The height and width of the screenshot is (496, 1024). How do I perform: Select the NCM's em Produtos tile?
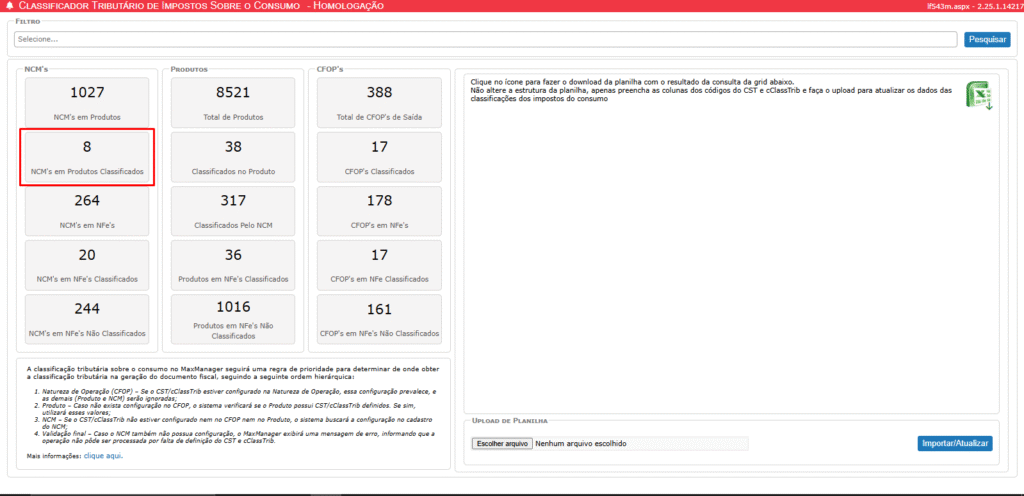[x=87, y=101]
